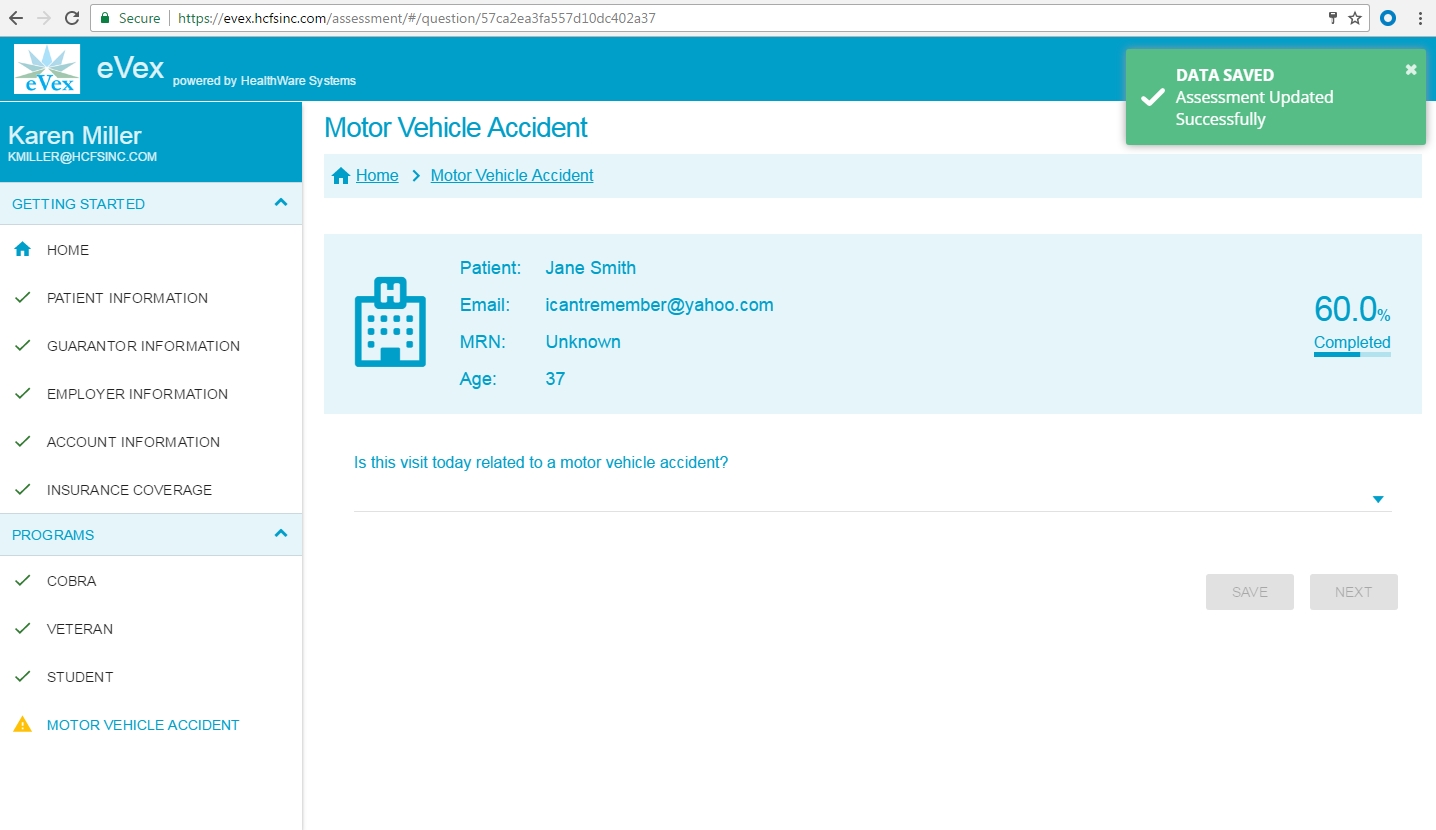Image resolution: width=1436 pixels, height=830 pixels.
Task: Dismiss the Data Saved notification
Action: [x=1411, y=69]
